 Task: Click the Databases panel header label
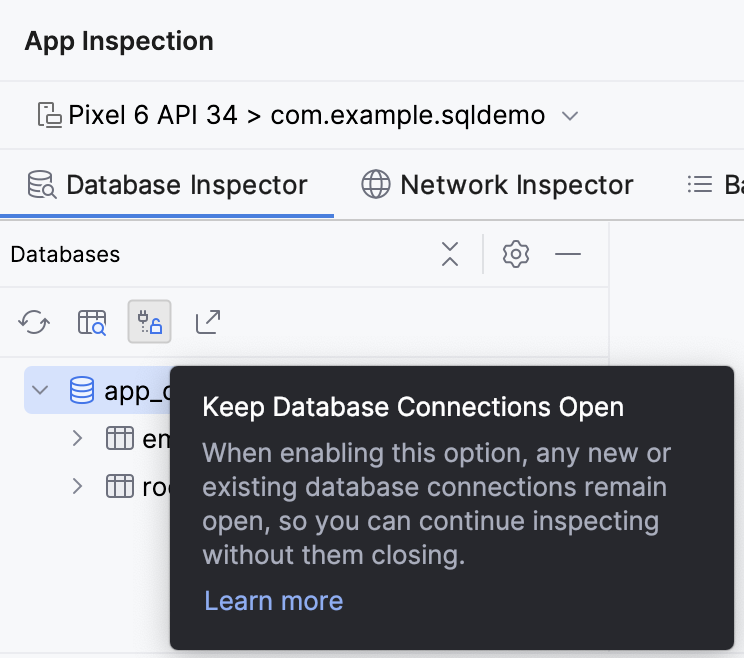[65, 255]
